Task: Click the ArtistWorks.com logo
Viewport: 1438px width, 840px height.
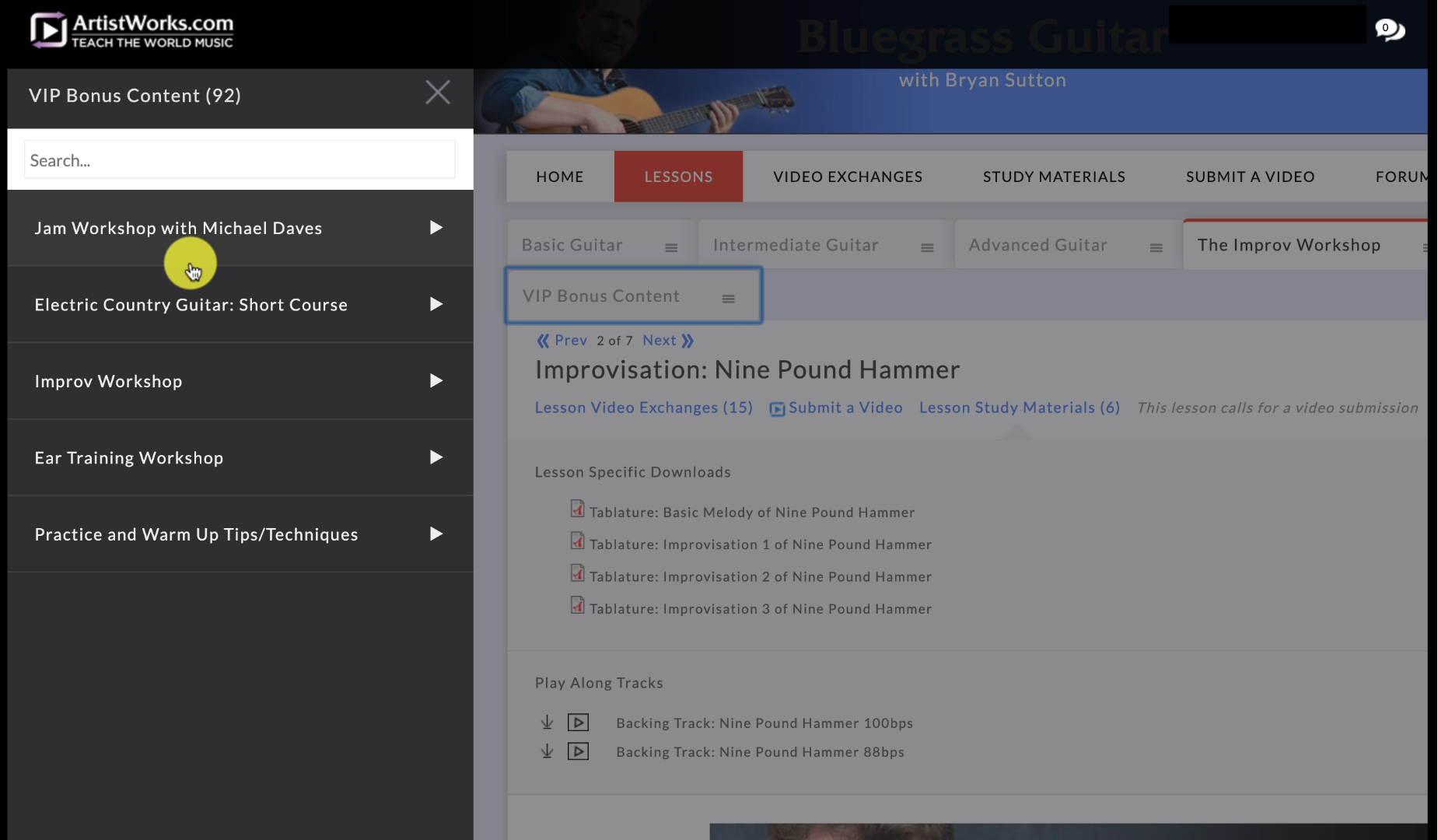Action: pos(131,30)
